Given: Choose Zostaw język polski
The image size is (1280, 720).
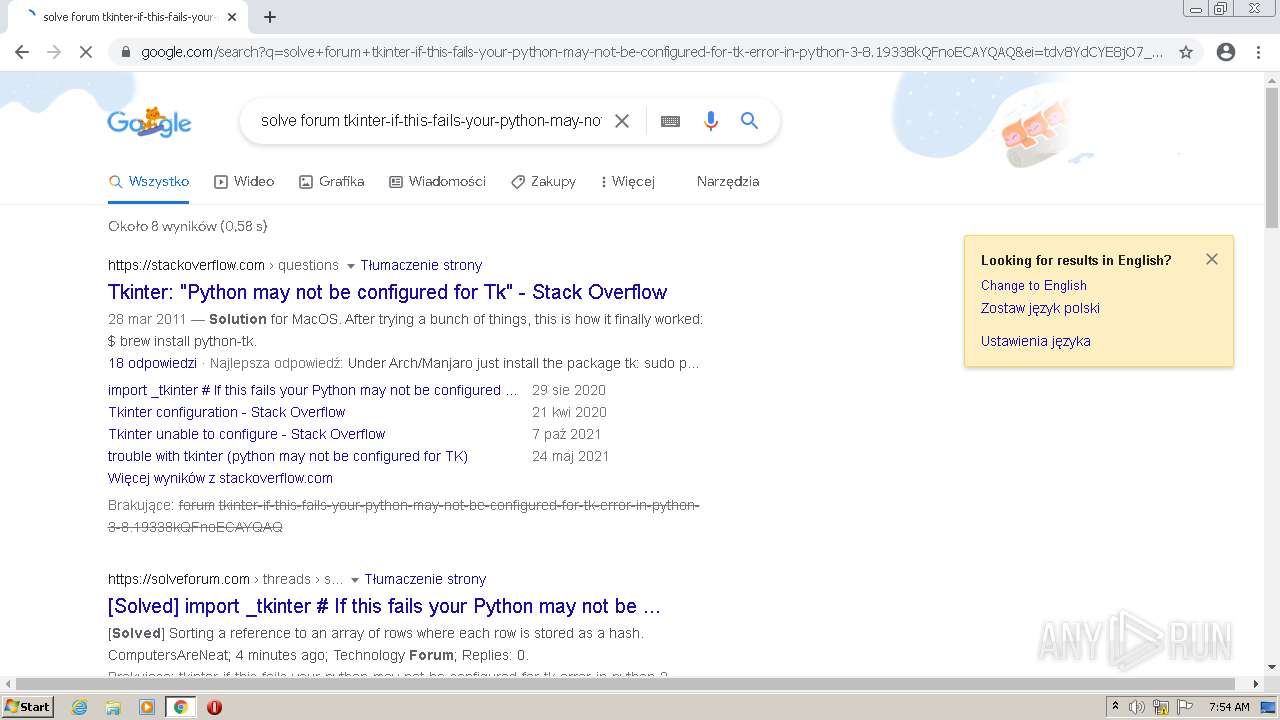Looking at the screenshot, I should click(1040, 308).
